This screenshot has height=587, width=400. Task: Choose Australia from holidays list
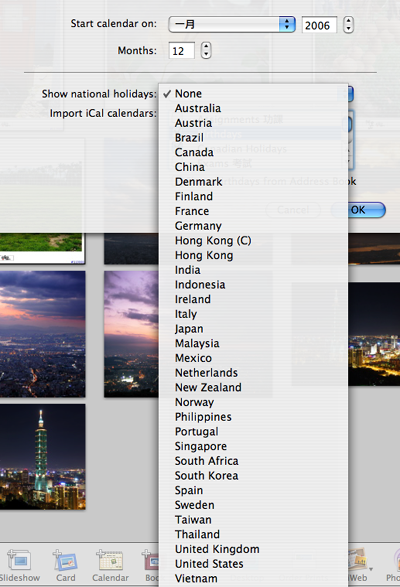(x=254, y=108)
